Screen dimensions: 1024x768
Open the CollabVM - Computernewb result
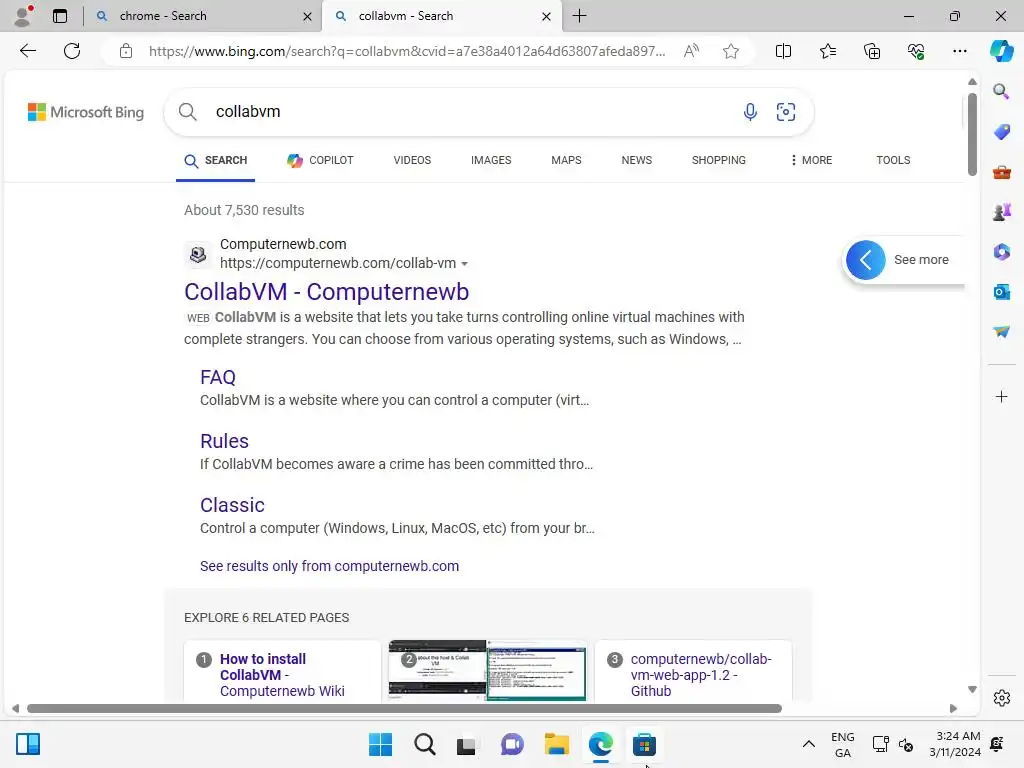327,292
